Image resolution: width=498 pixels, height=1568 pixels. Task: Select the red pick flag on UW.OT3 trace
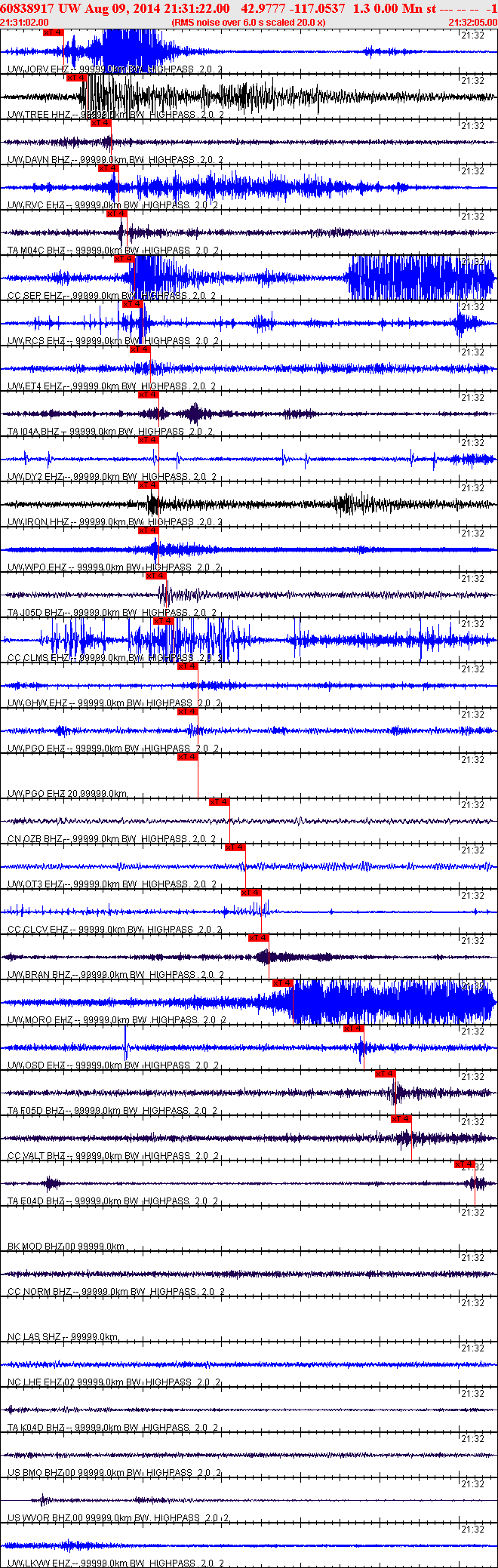click(235, 847)
